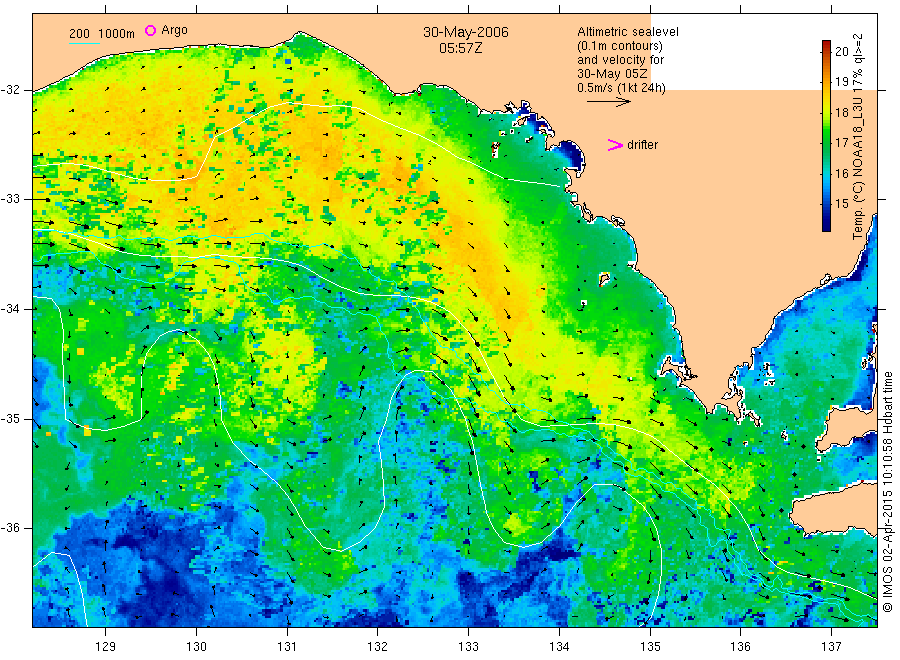Click the 0.5m/s velocity scale arrow
900x660 pixels.
(608, 102)
